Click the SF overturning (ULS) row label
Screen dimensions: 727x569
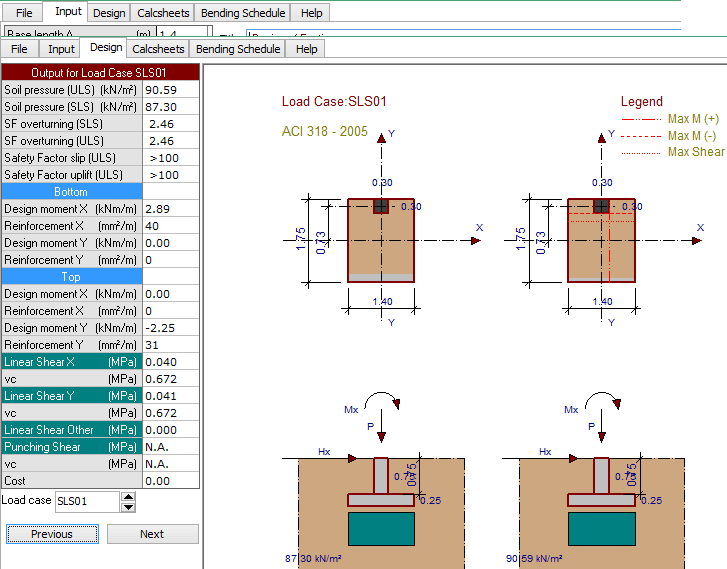point(72,141)
